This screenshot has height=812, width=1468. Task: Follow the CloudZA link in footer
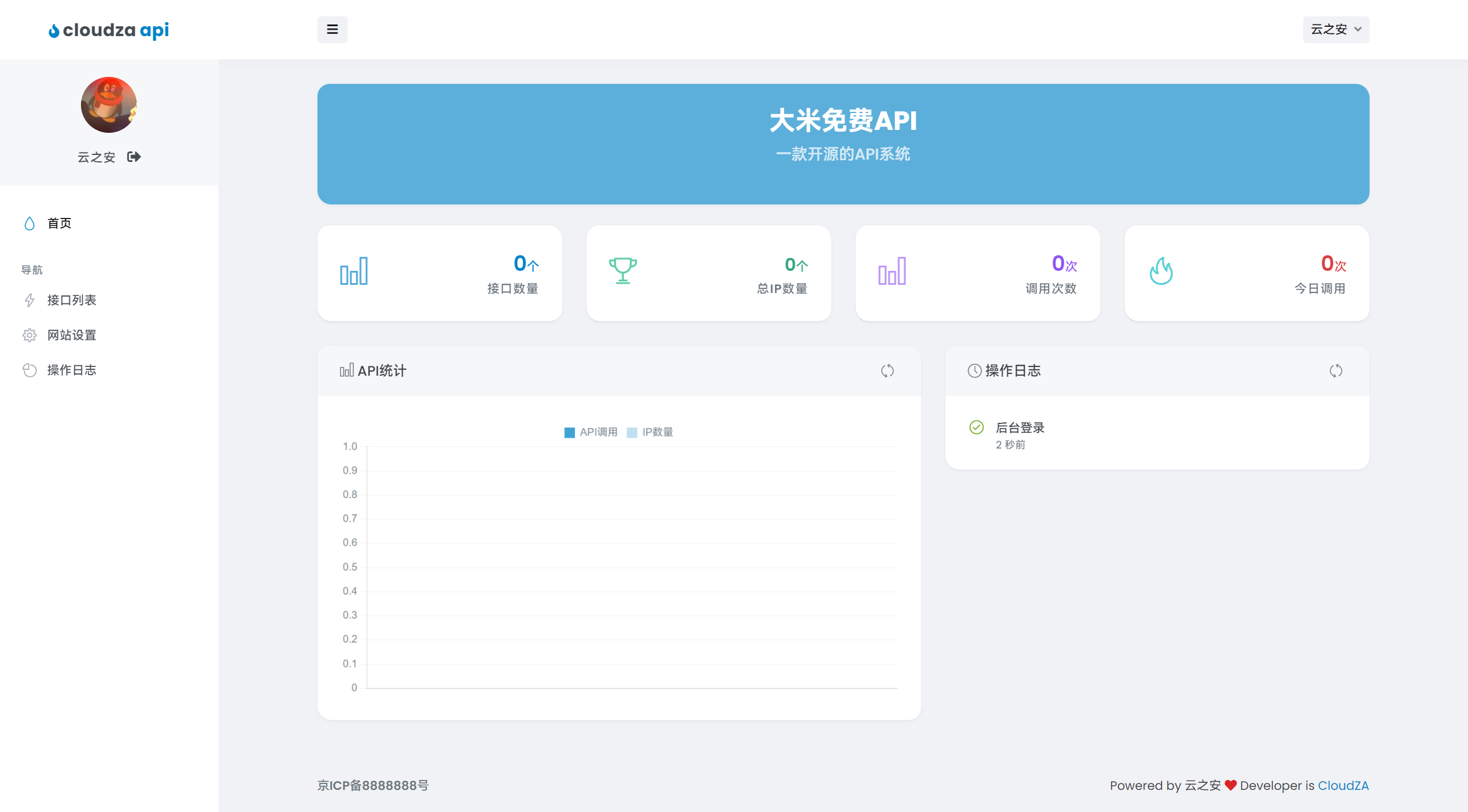click(1343, 786)
